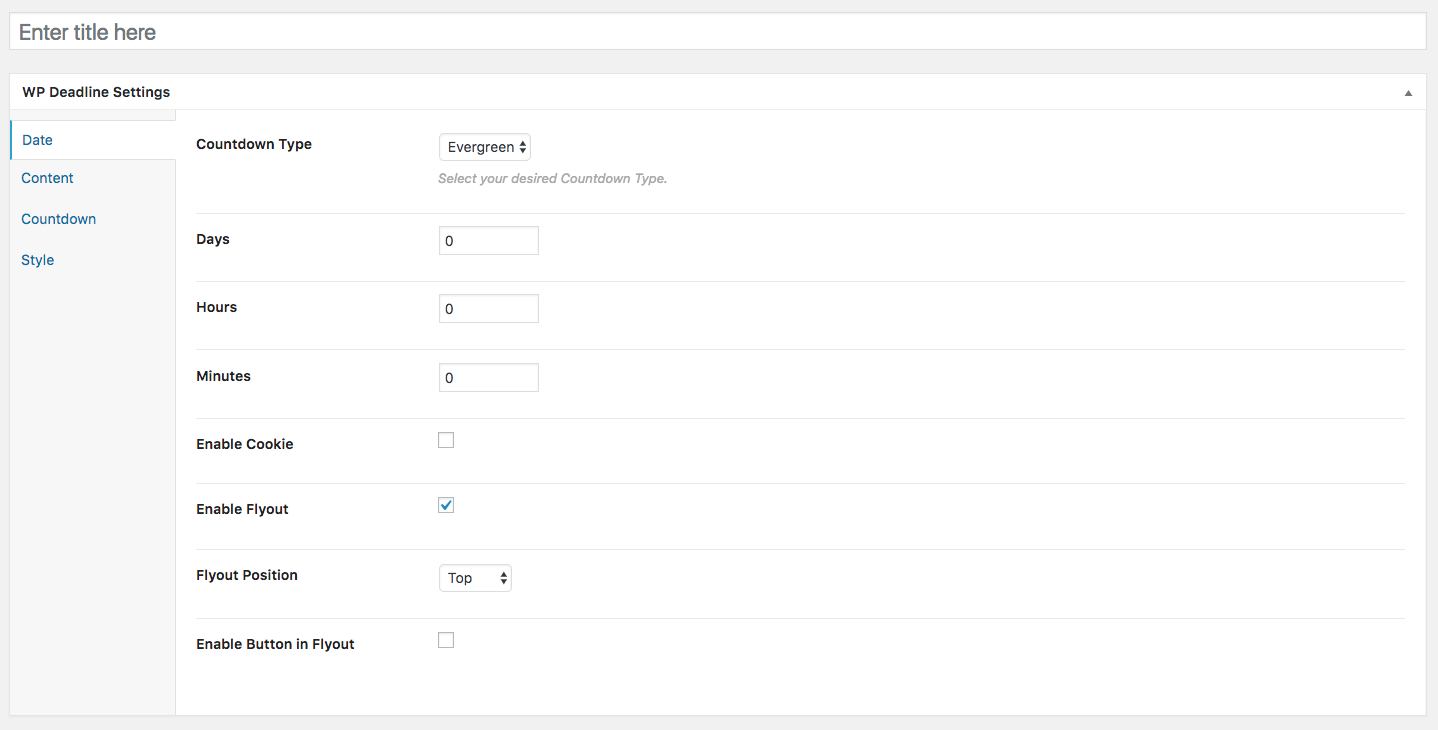The image size is (1438, 730).
Task: Click into the Hours input box
Action: (488, 309)
